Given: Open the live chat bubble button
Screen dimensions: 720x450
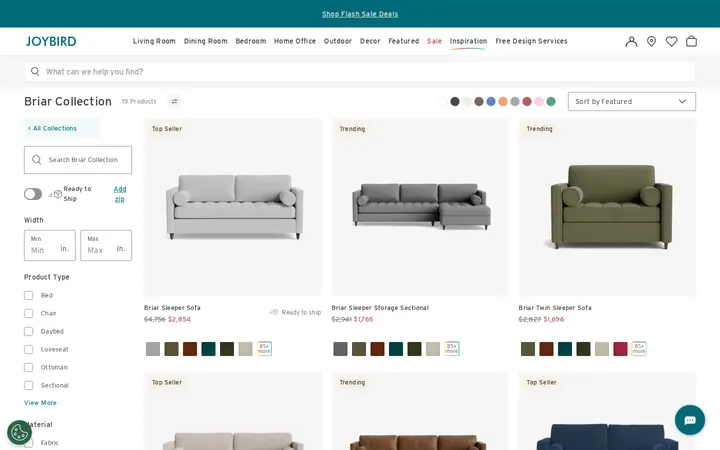Looking at the screenshot, I should (x=690, y=420).
